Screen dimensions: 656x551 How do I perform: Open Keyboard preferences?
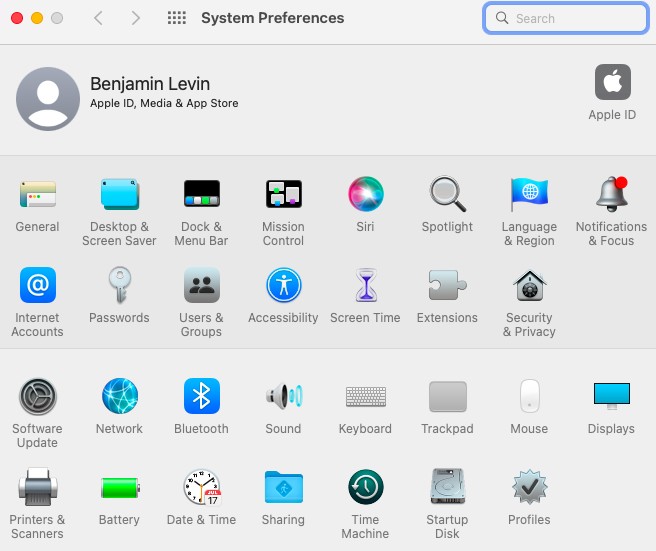(366, 396)
